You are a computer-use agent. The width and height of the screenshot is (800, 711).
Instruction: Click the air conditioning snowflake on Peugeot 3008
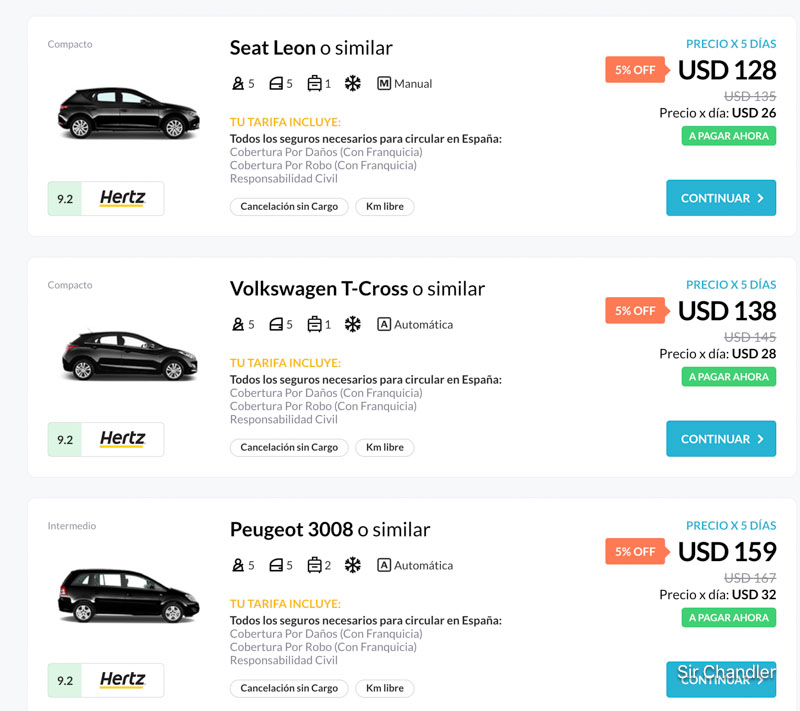352,566
